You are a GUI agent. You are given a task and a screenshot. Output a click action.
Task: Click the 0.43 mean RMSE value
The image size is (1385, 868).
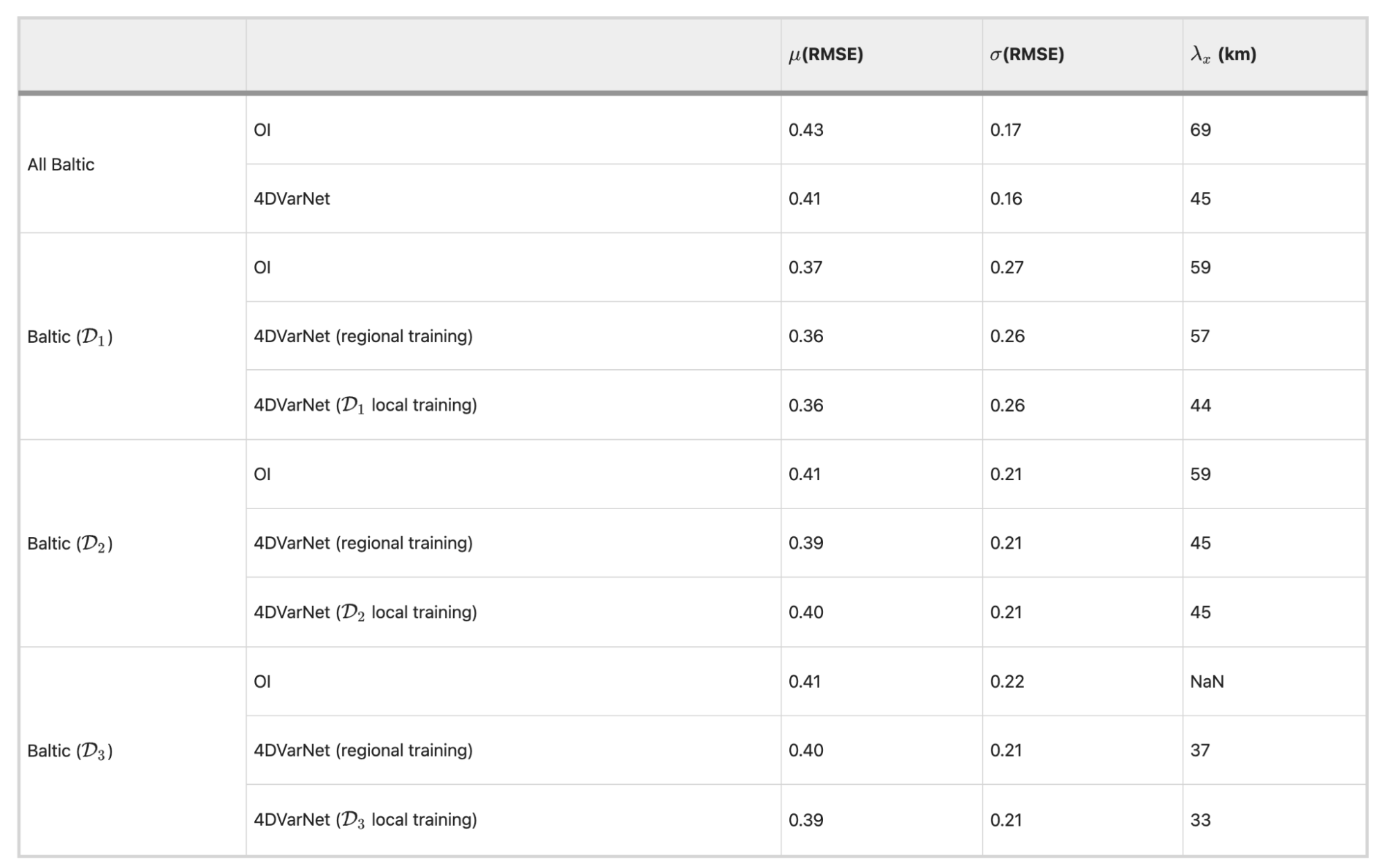806,130
